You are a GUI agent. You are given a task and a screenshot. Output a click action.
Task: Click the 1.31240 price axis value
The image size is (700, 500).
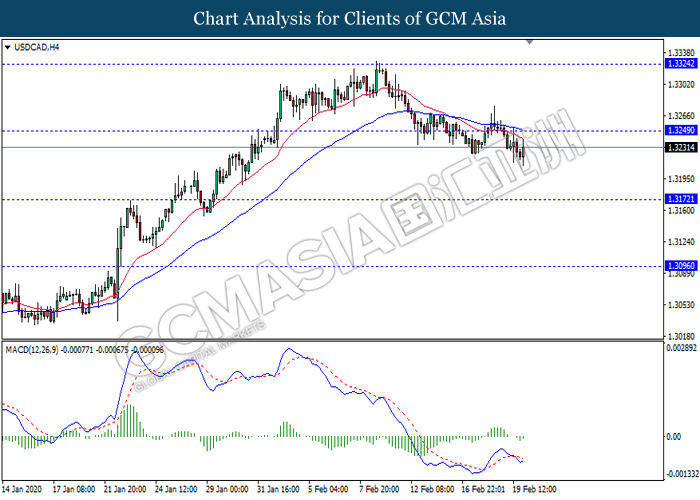tap(681, 242)
